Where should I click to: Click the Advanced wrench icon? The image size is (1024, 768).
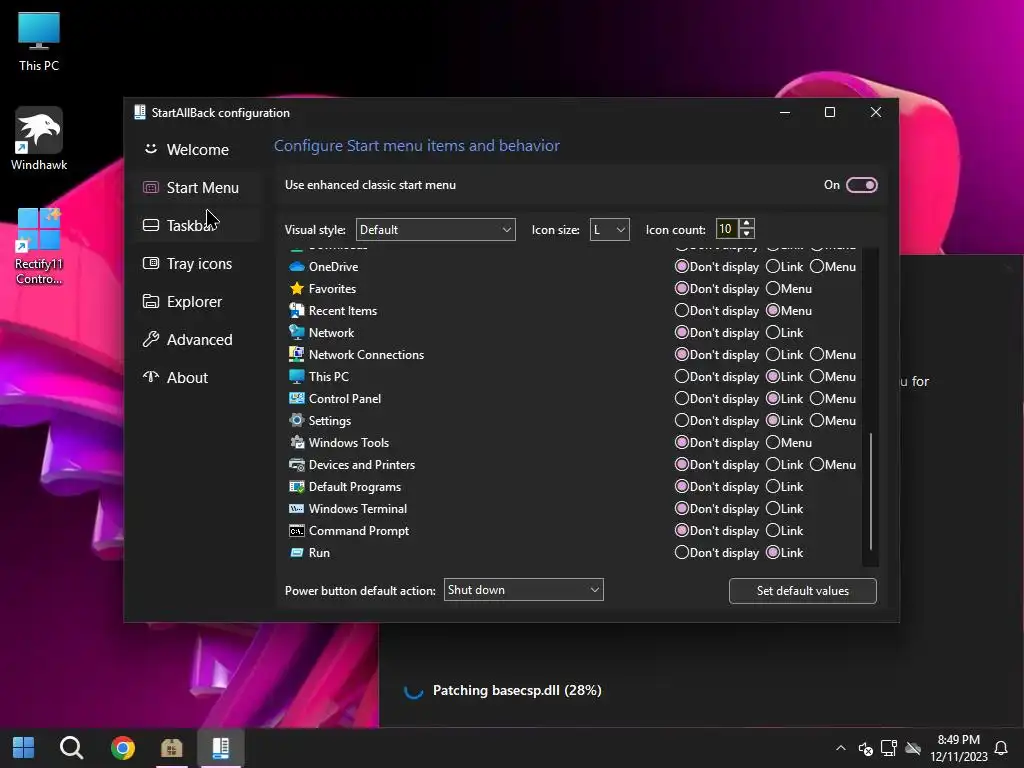[x=151, y=339]
